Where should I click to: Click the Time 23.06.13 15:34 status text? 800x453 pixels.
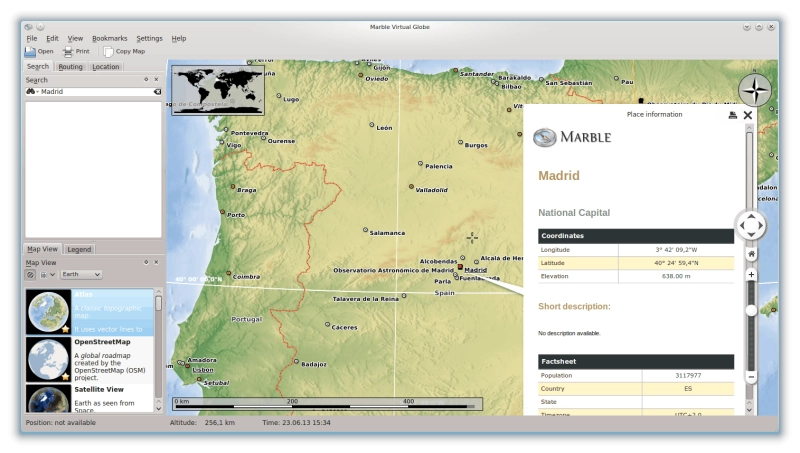point(296,423)
